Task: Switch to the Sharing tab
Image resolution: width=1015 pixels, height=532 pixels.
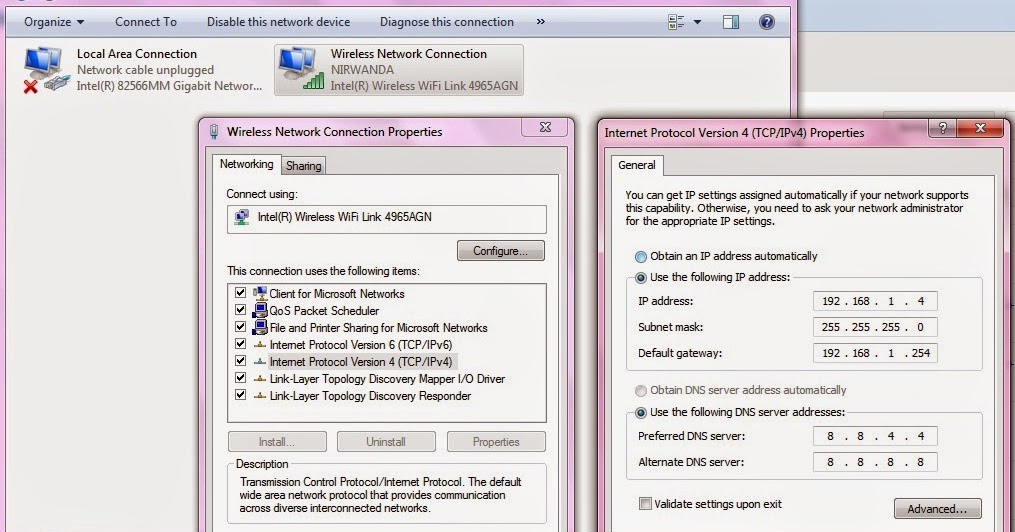Action: click(304, 166)
